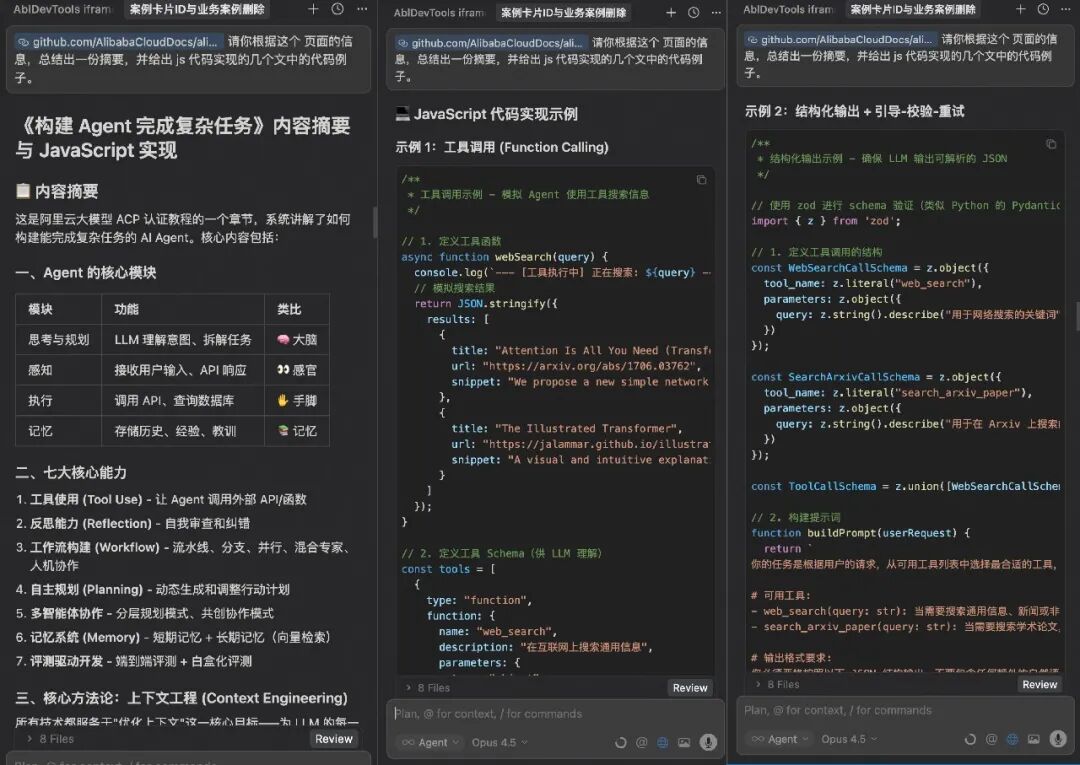Expand 8 Files list in middle panel
This screenshot has width=1080, height=765.
click(x=428, y=687)
